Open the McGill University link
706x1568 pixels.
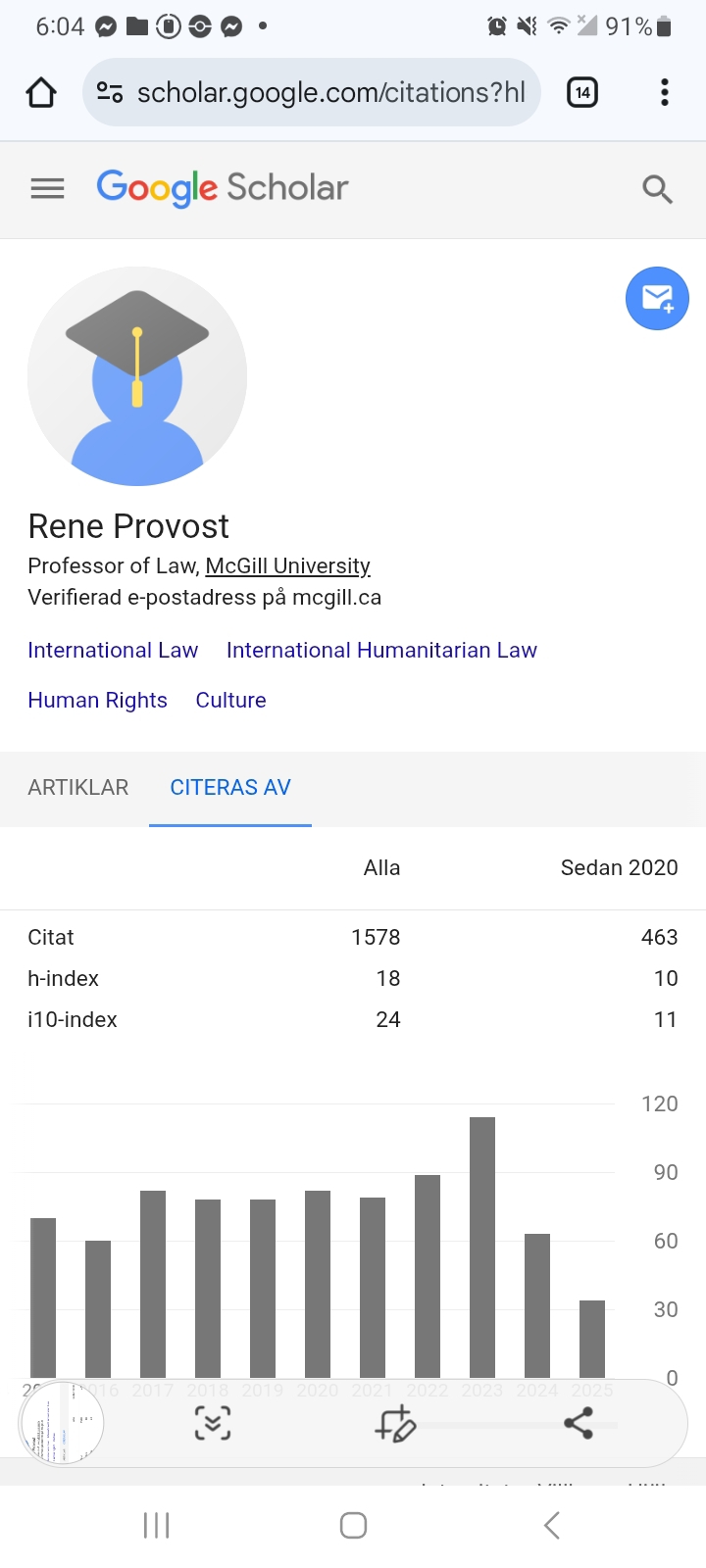287,566
